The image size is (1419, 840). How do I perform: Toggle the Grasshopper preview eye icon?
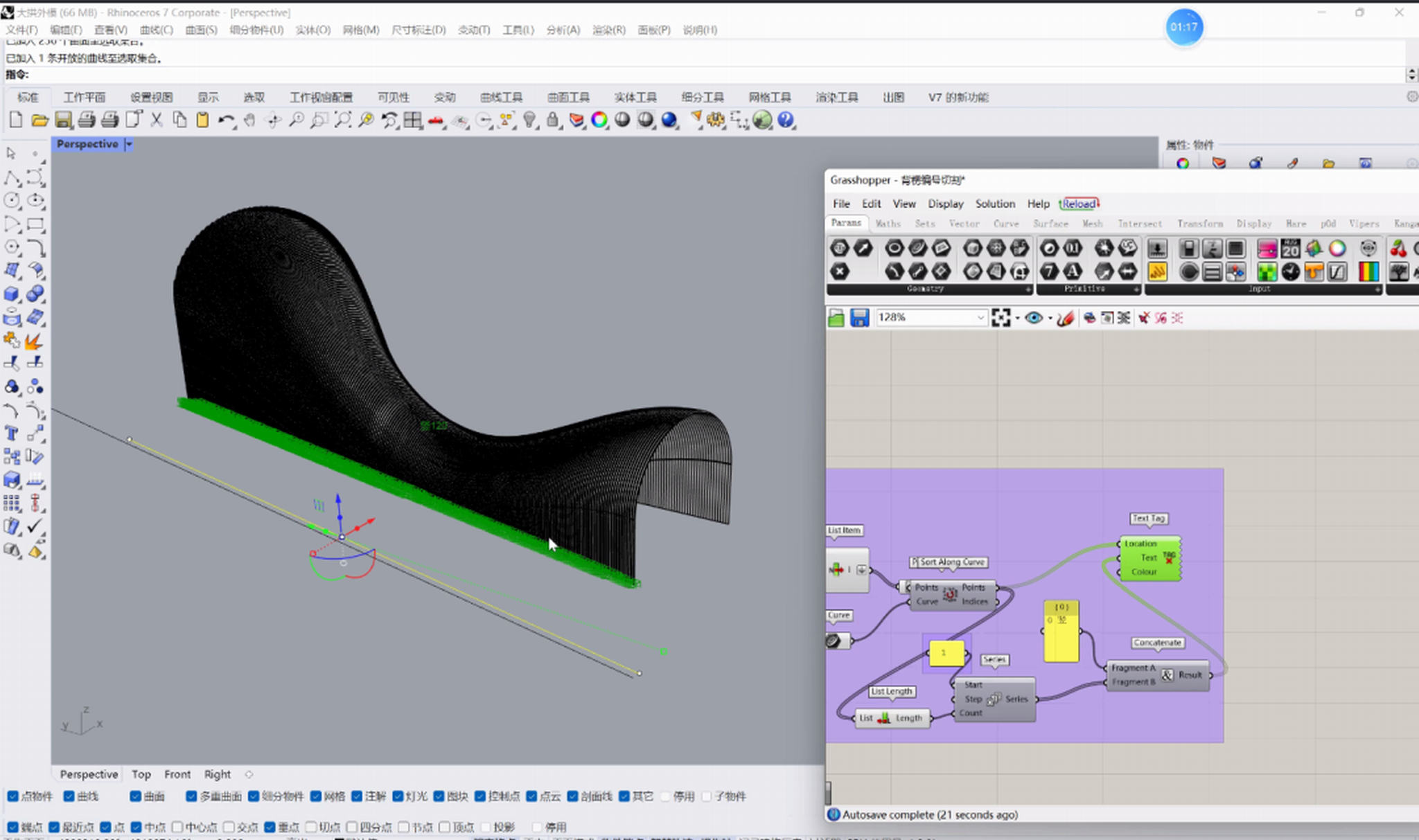point(1033,318)
